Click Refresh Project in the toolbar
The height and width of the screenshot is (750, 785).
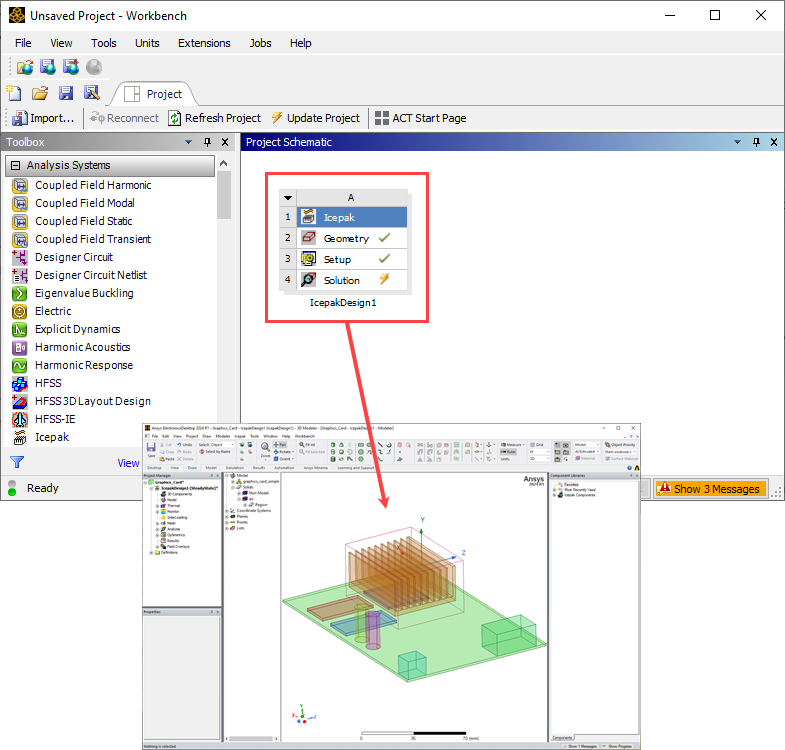[x=214, y=118]
